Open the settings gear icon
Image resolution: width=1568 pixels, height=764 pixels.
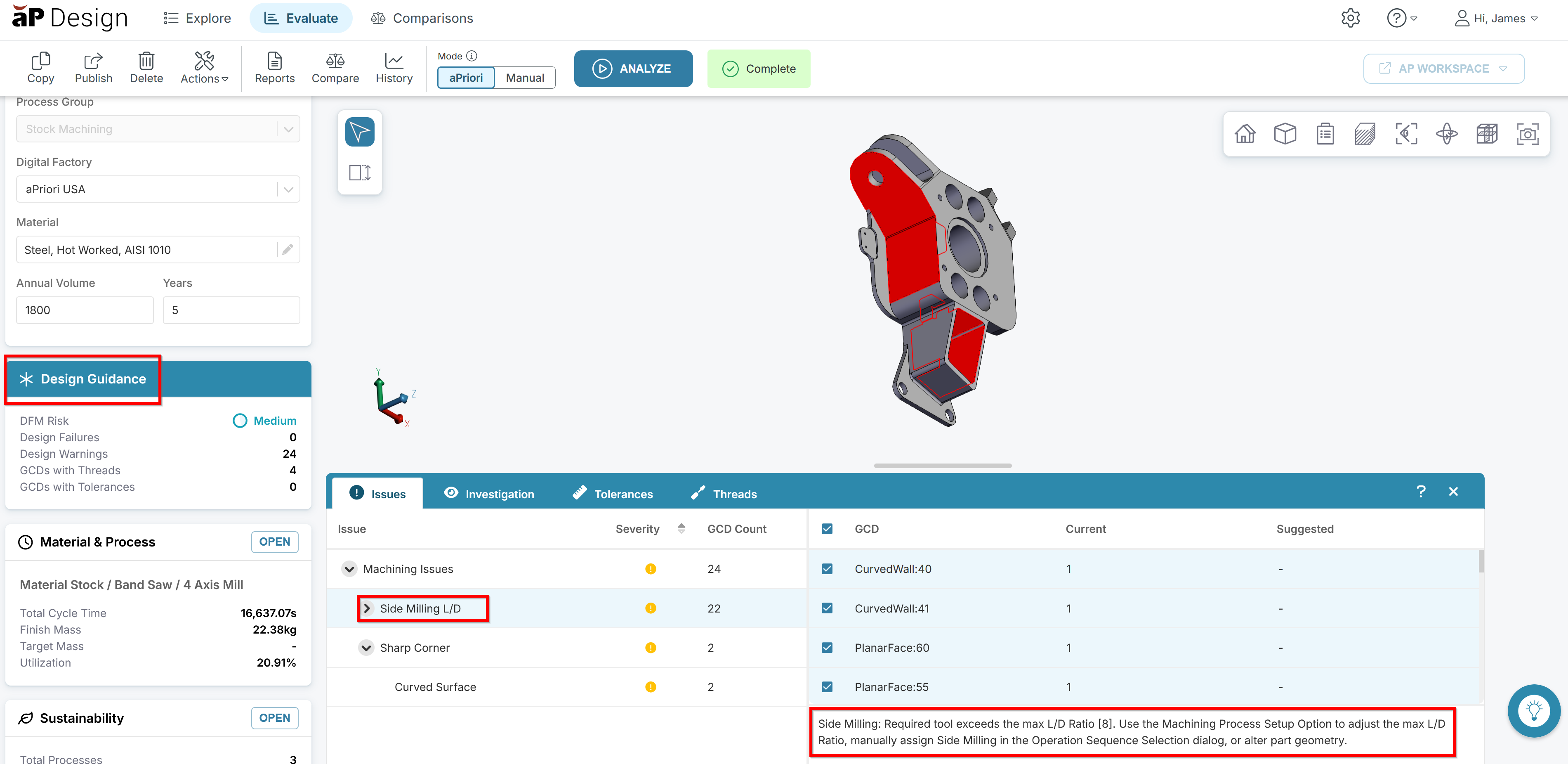click(x=1350, y=18)
